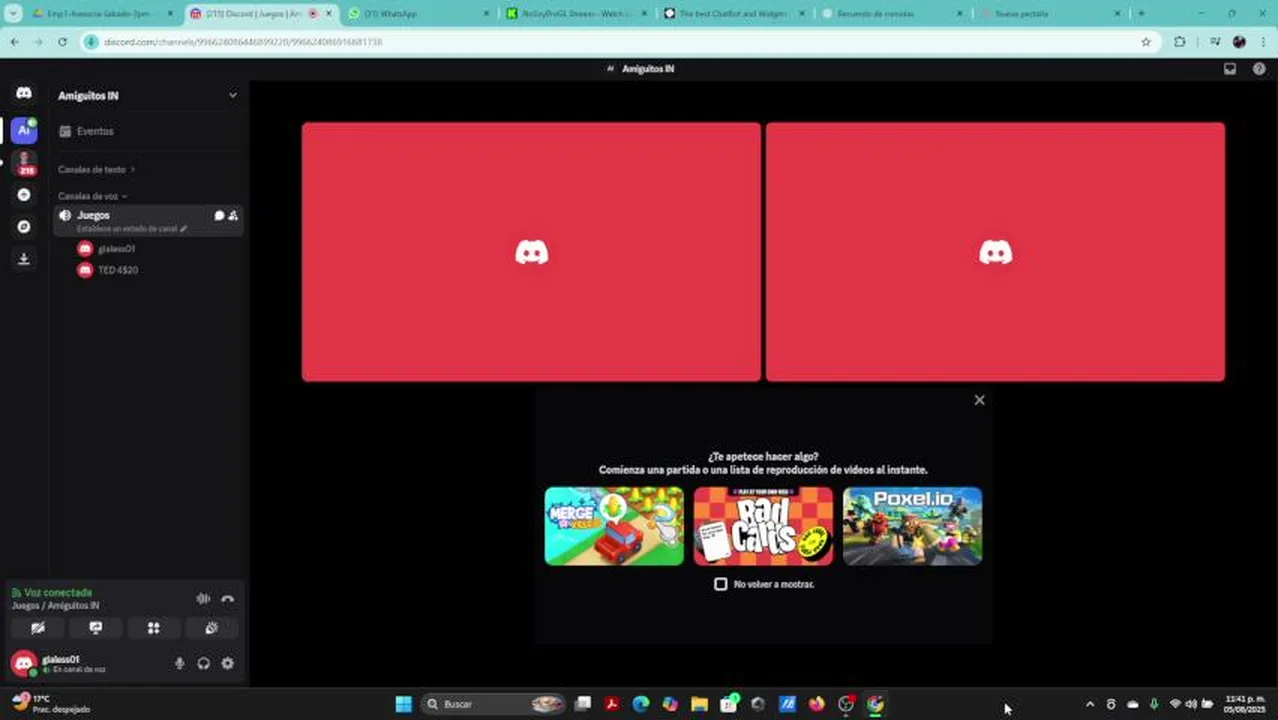The height and width of the screenshot is (720, 1278).
Task: Switch to the NoSoyProGL Stream browser tab
Action: pos(578,14)
